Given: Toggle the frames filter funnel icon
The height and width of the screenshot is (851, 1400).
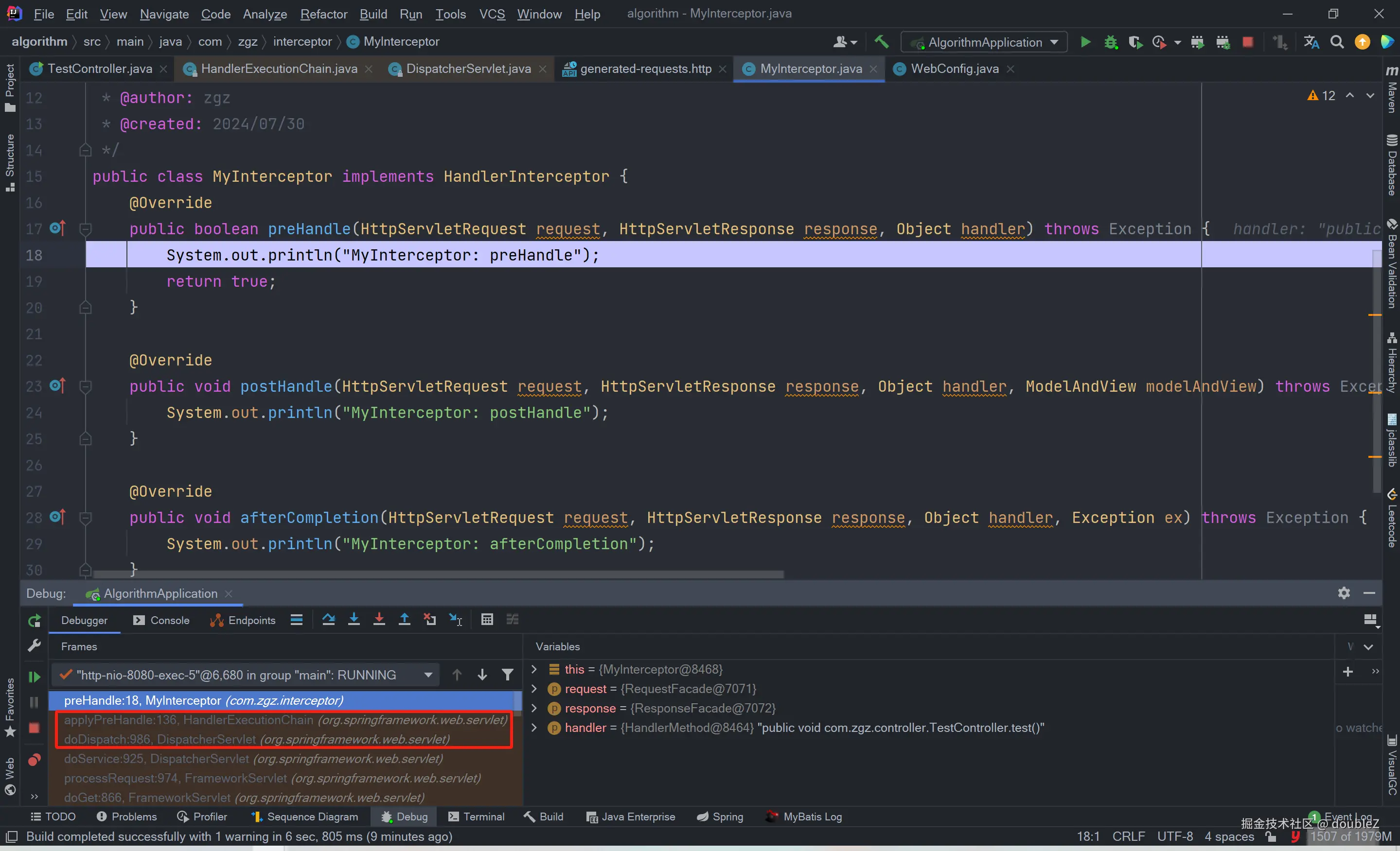Looking at the screenshot, I should pos(507,675).
